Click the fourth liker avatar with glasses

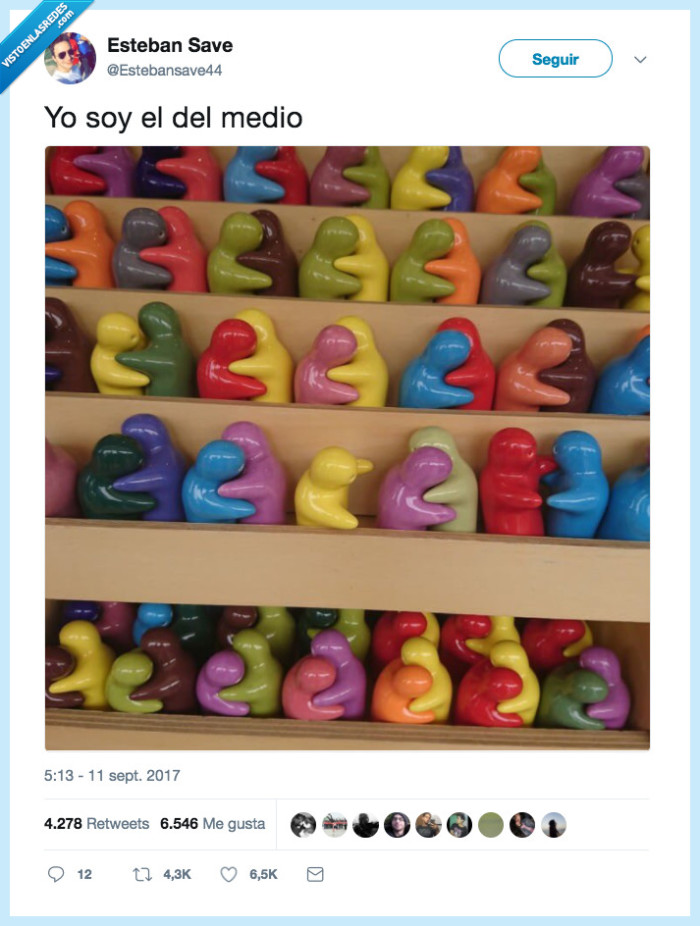tap(397, 825)
